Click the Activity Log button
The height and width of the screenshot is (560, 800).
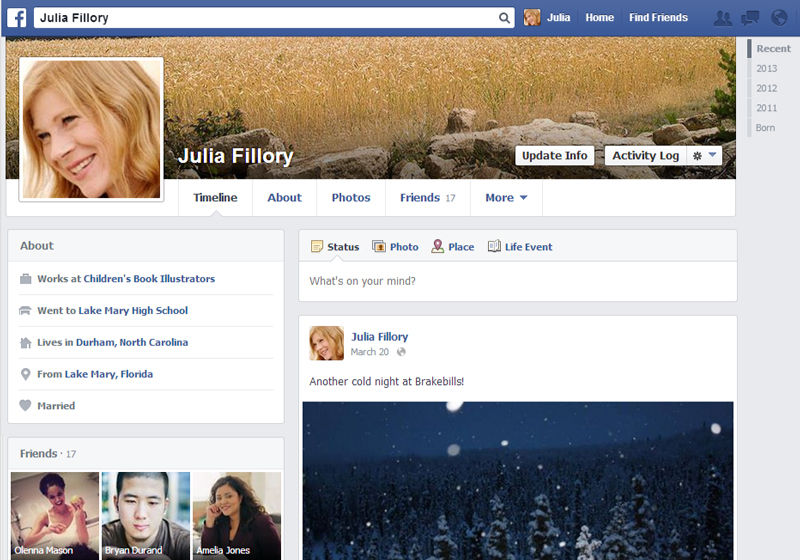645,156
